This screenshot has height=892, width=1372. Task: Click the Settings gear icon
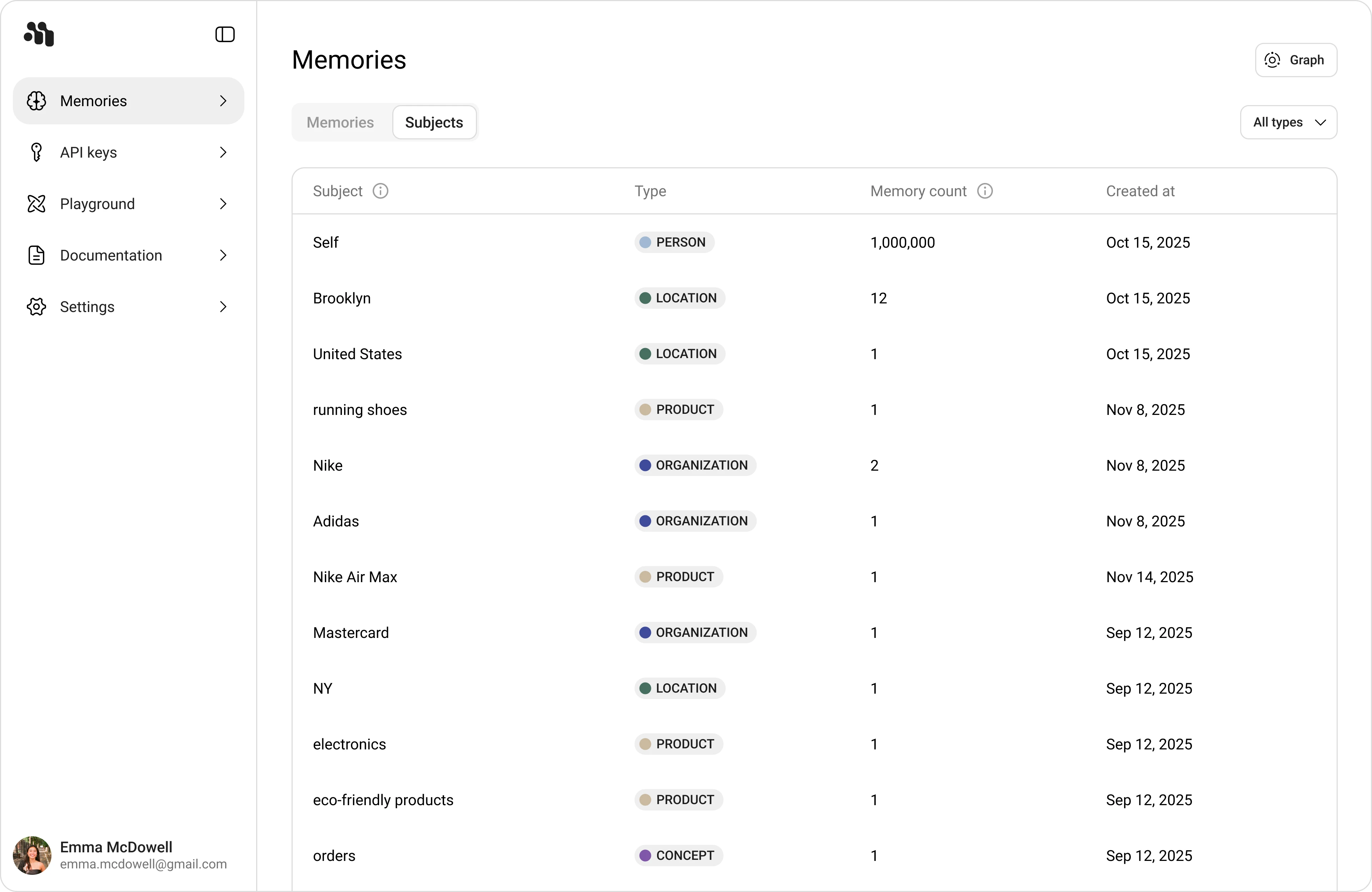[36, 307]
